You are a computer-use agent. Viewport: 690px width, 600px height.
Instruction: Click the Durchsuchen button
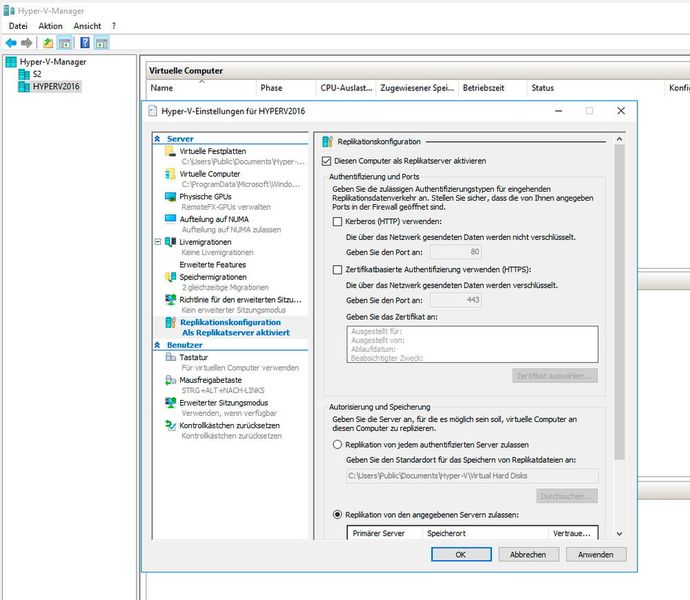[567, 496]
